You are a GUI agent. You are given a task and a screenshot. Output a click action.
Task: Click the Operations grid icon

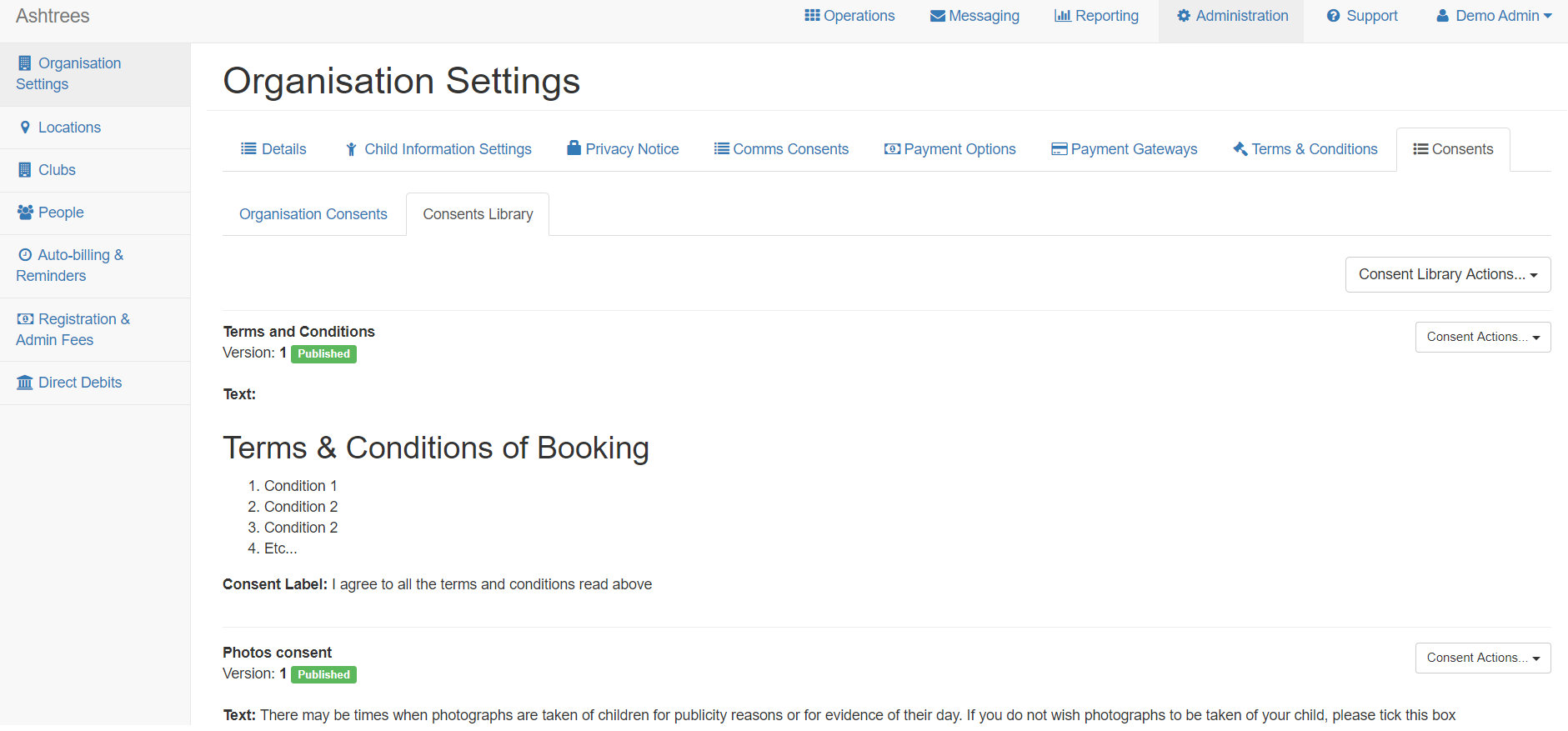(811, 16)
